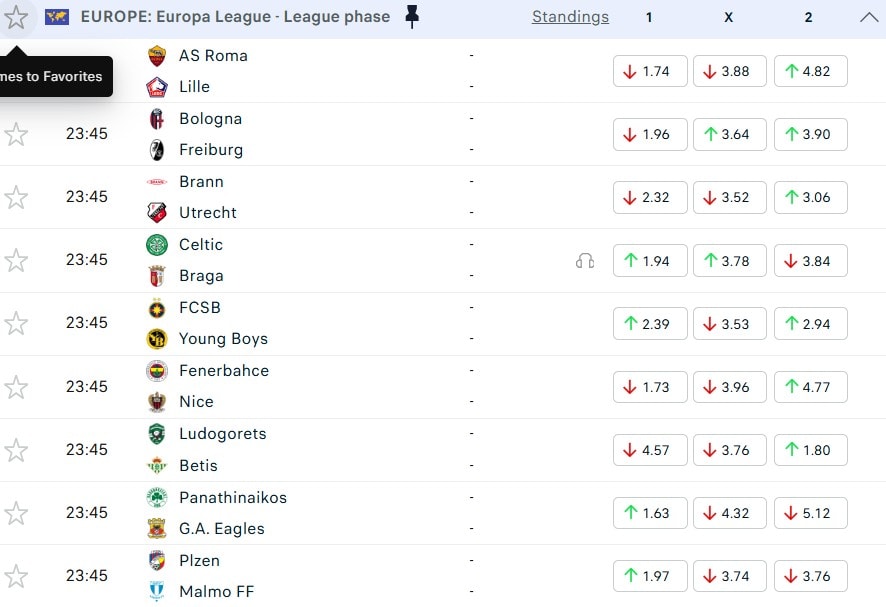The height and width of the screenshot is (607, 886).
Task: Open Europa League - League phase title link
Action: (235, 17)
